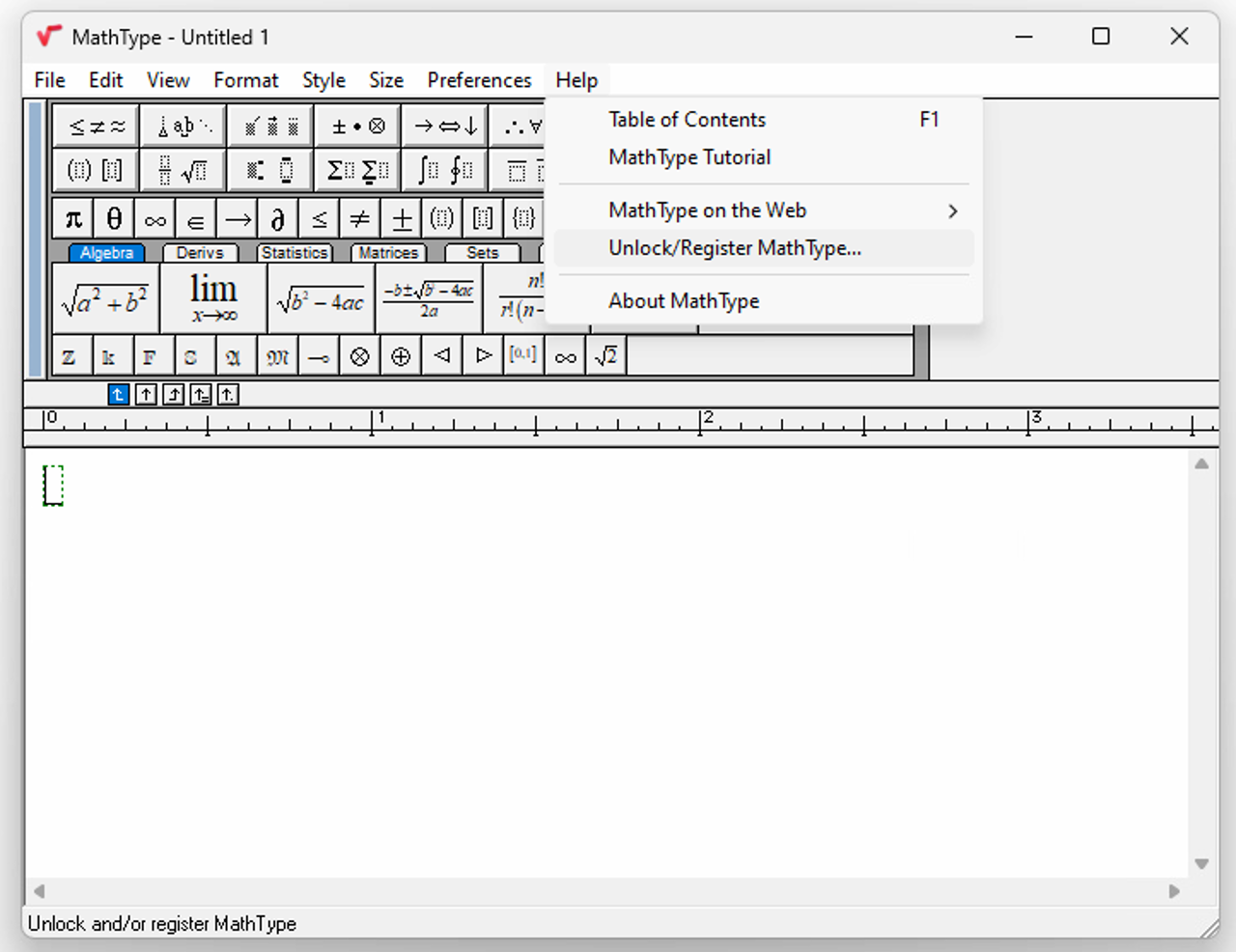Open the Edit menu
The width and height of the screenshot is (1236, 952).
point(106,80)
